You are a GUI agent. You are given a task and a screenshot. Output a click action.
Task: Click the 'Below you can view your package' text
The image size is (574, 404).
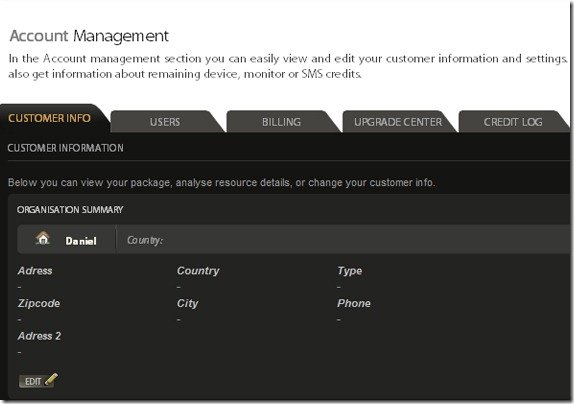coord(221,182)
